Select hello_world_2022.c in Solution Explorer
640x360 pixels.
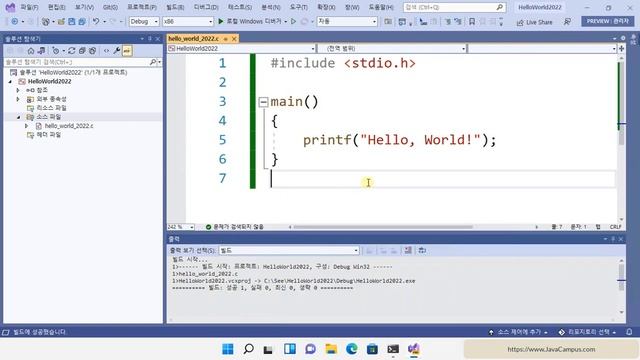pos(69,126)
